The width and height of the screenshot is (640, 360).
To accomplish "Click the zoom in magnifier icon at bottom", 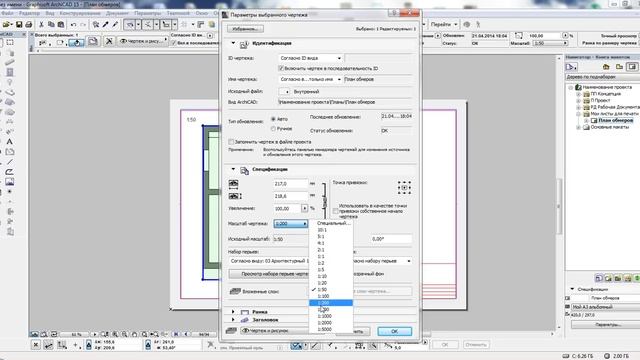I will 116,334.
